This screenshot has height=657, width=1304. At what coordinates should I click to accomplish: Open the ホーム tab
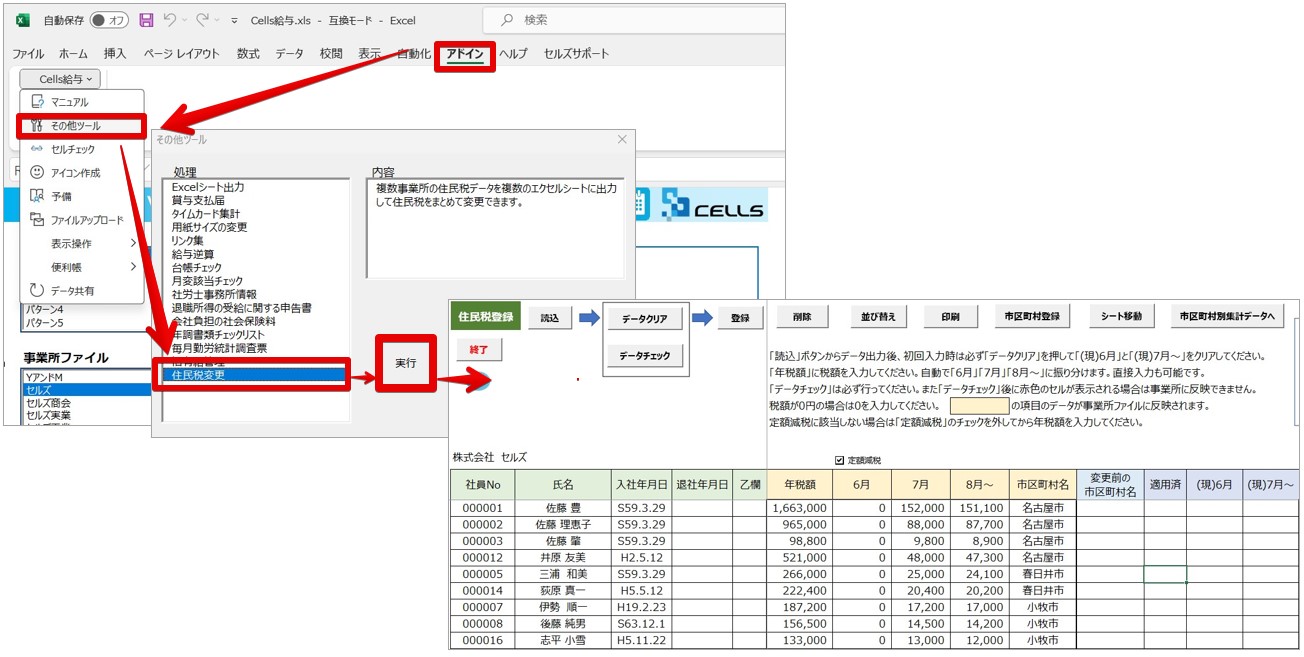(x=73, y=54)
